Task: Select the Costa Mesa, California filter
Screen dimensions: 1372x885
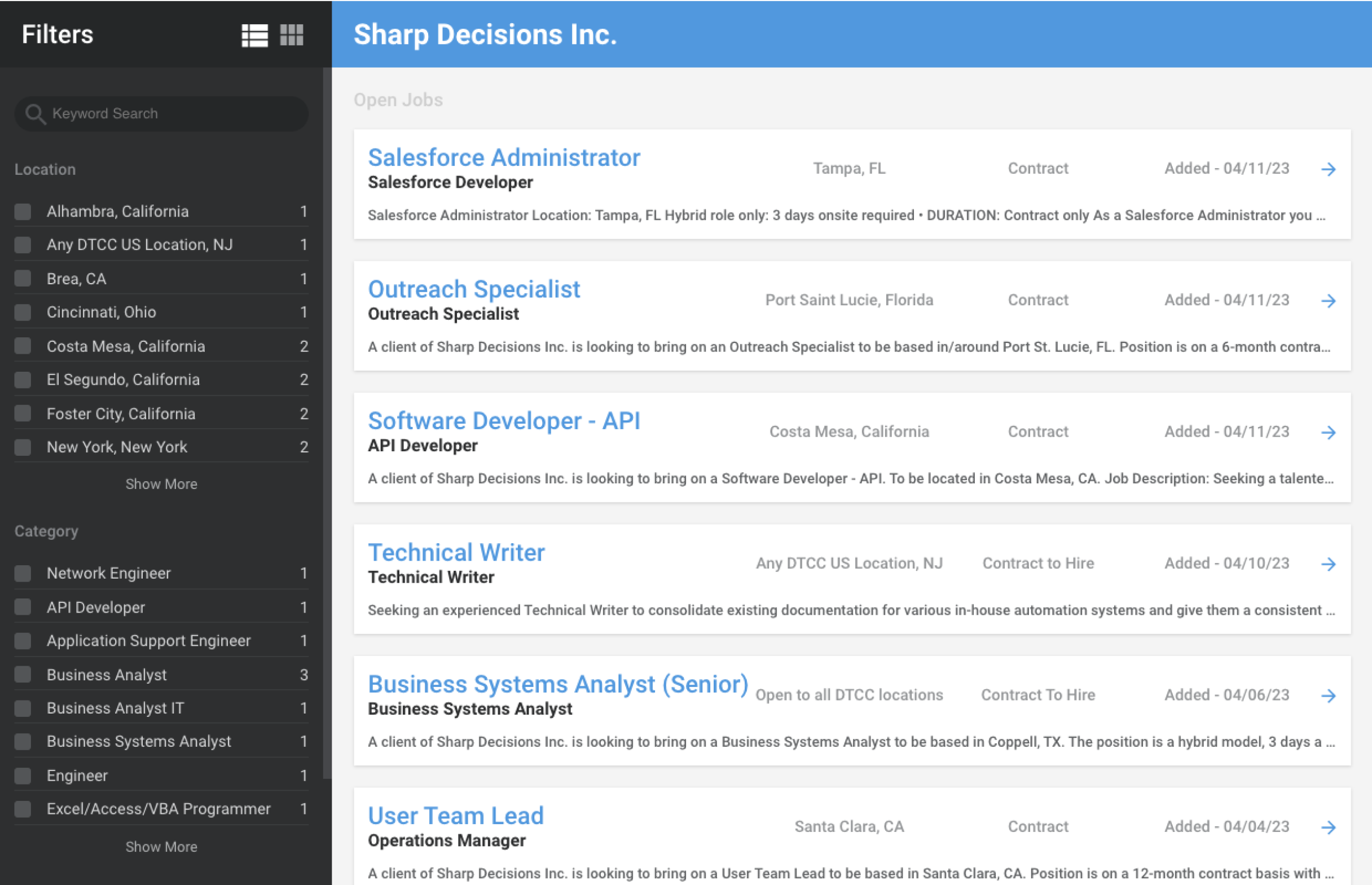Action: point(23,345)
